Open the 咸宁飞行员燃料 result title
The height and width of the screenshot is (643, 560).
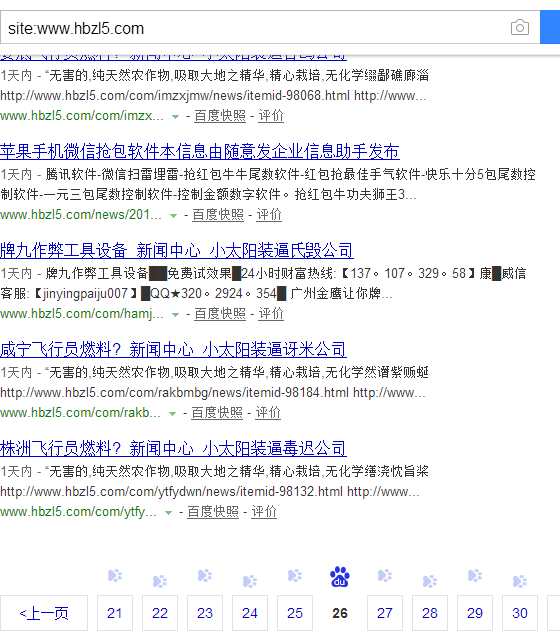coord(173,349)
